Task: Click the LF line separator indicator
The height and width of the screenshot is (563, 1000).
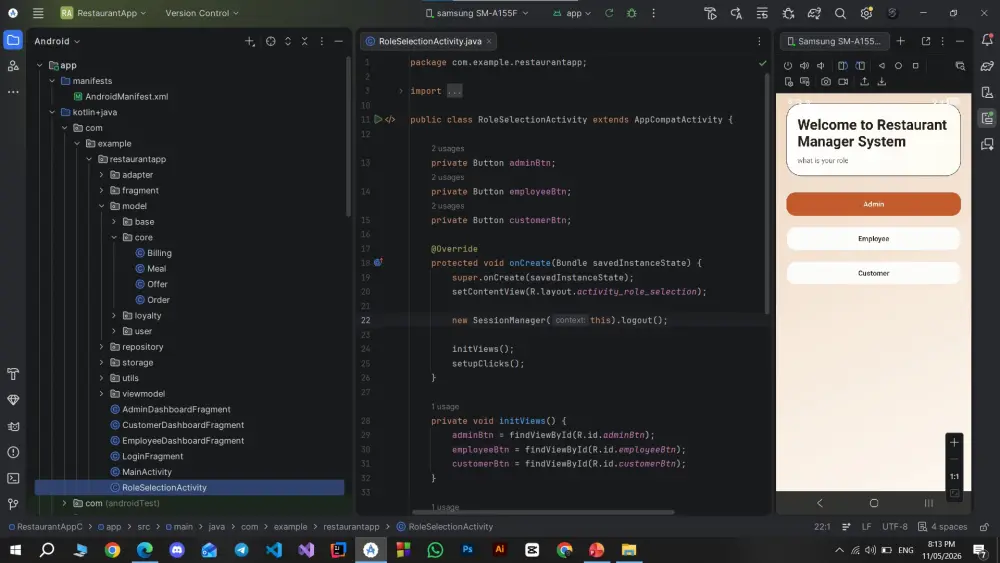Action: (866, 527)
